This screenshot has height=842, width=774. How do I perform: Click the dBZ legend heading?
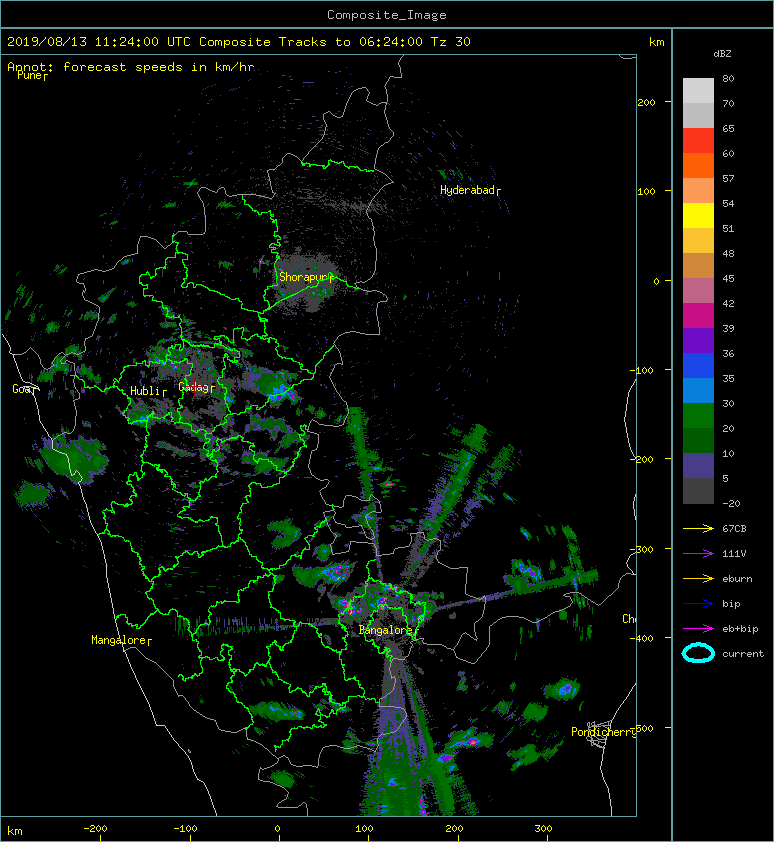pyautogui.click(x=722, y=54)
